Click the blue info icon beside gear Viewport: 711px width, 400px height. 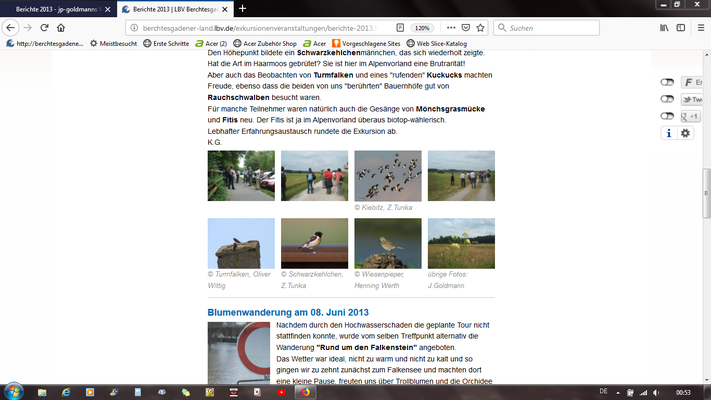(x=668, y=133)
